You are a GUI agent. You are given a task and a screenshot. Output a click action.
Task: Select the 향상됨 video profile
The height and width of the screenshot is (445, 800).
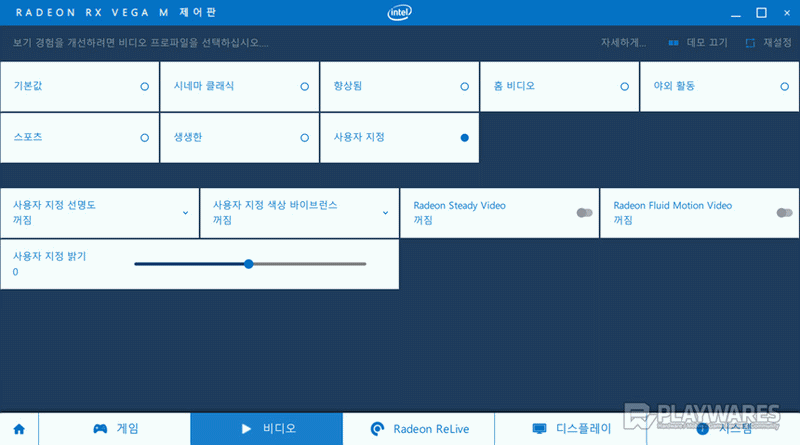click(399, 86)
